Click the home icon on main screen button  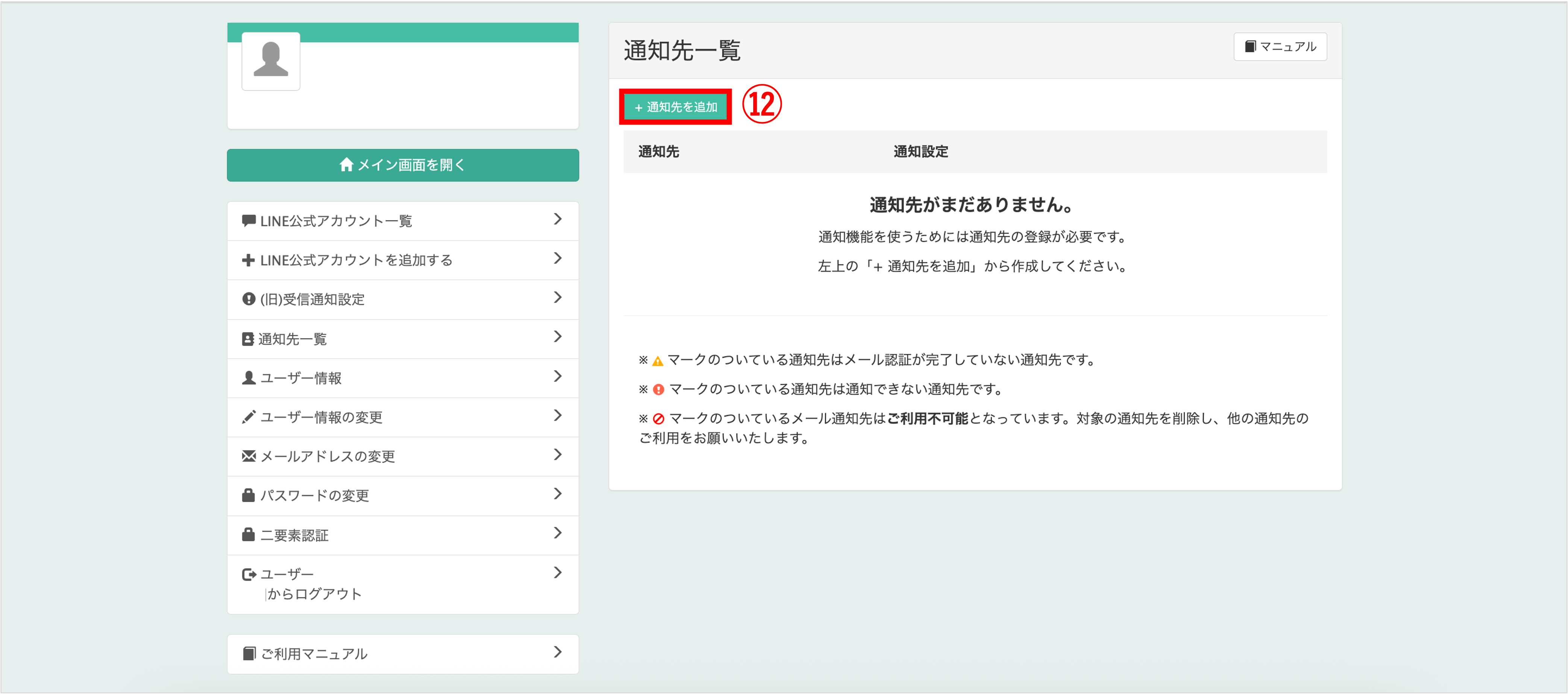(x=346, y=164)
